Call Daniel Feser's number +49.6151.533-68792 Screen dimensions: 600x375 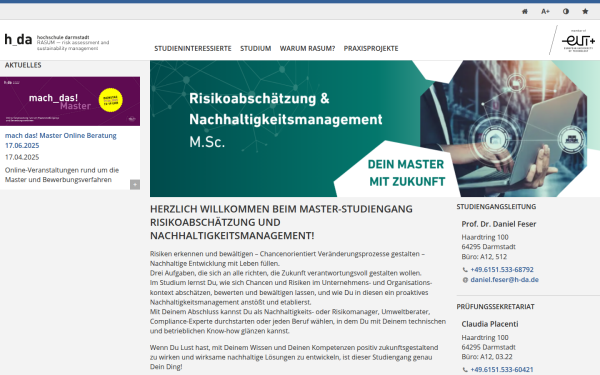(x=502, y=270)
